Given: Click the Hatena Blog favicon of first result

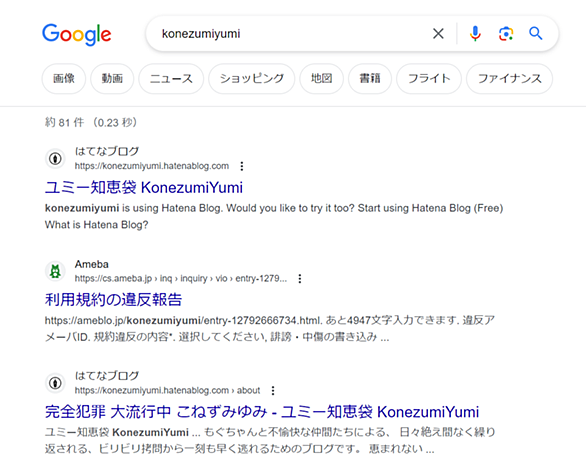Looking at the screenshot, I should click(55, 158).
